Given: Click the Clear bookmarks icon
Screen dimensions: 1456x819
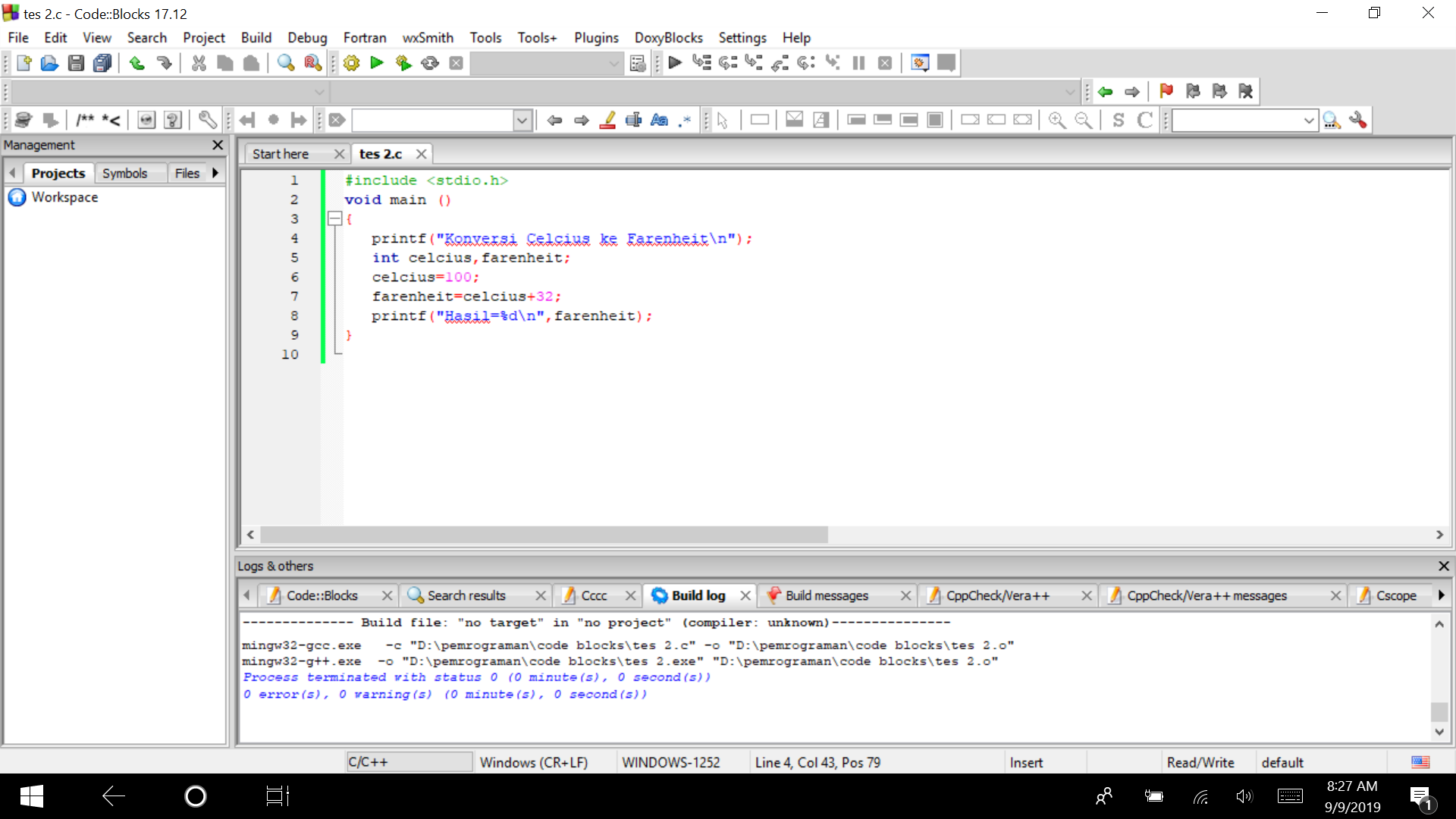Looking at the screenshot, I should 1245,92.
